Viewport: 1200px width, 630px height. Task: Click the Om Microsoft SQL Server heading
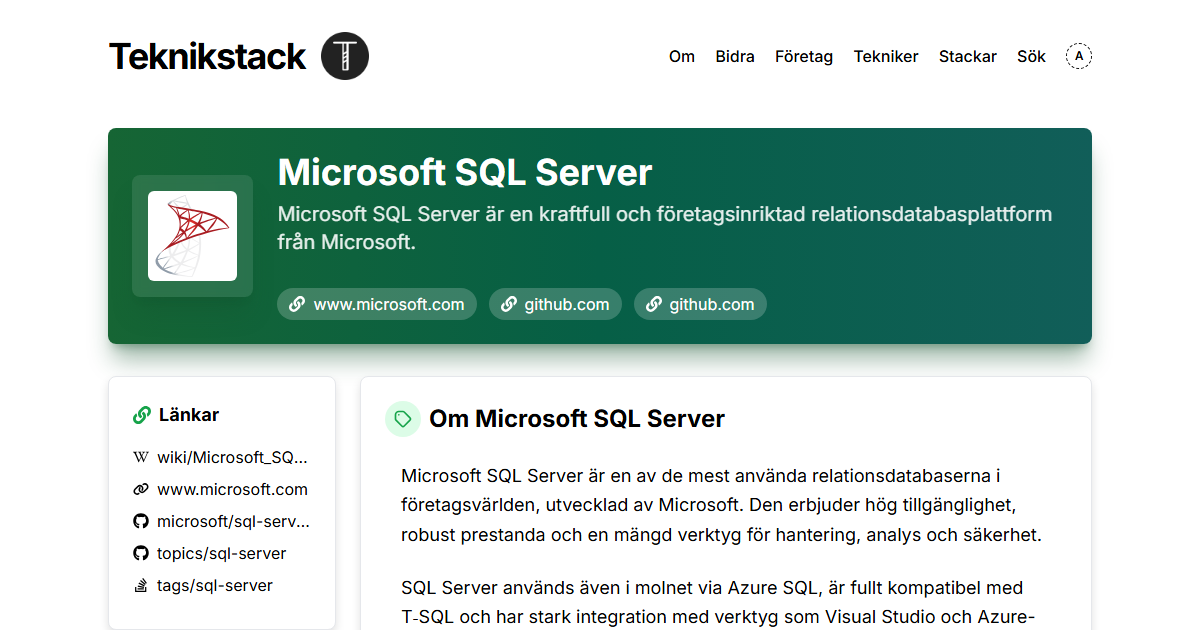[577, 419]
